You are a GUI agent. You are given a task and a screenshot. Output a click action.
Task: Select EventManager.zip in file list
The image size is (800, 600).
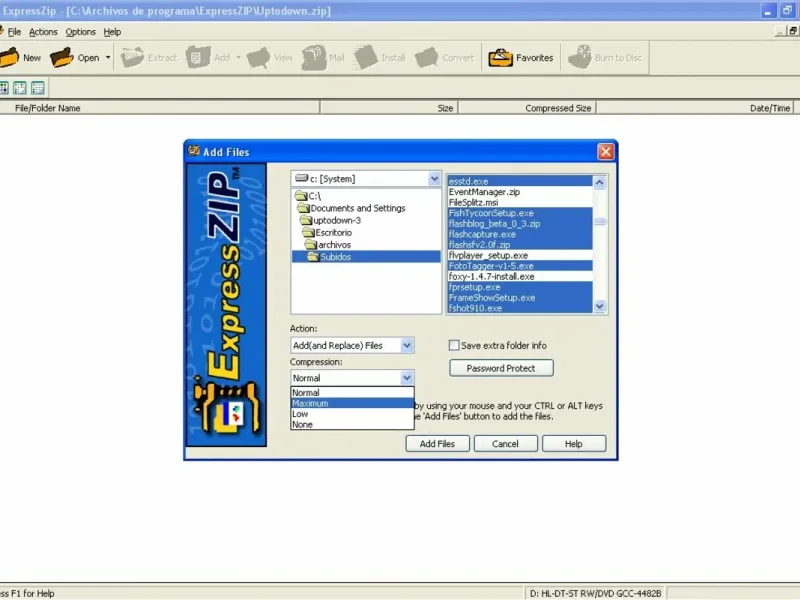coord(520,192)
